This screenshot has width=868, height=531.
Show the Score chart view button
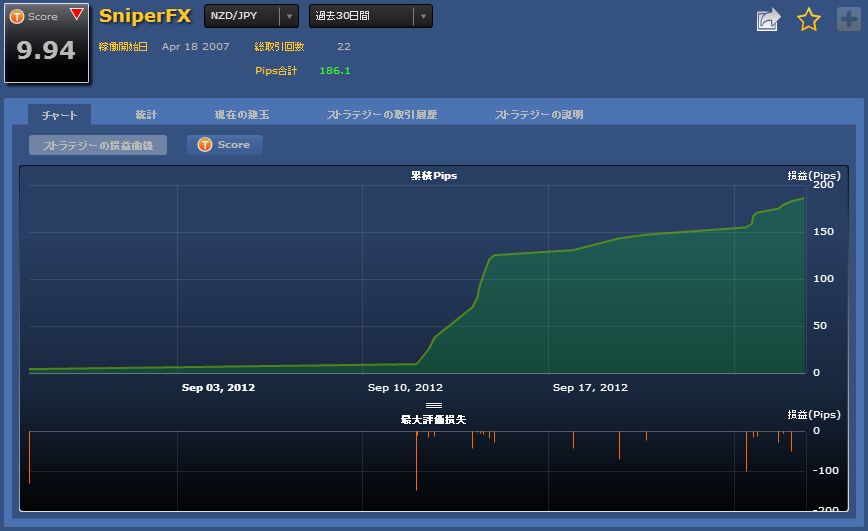(x=225, y=145)
